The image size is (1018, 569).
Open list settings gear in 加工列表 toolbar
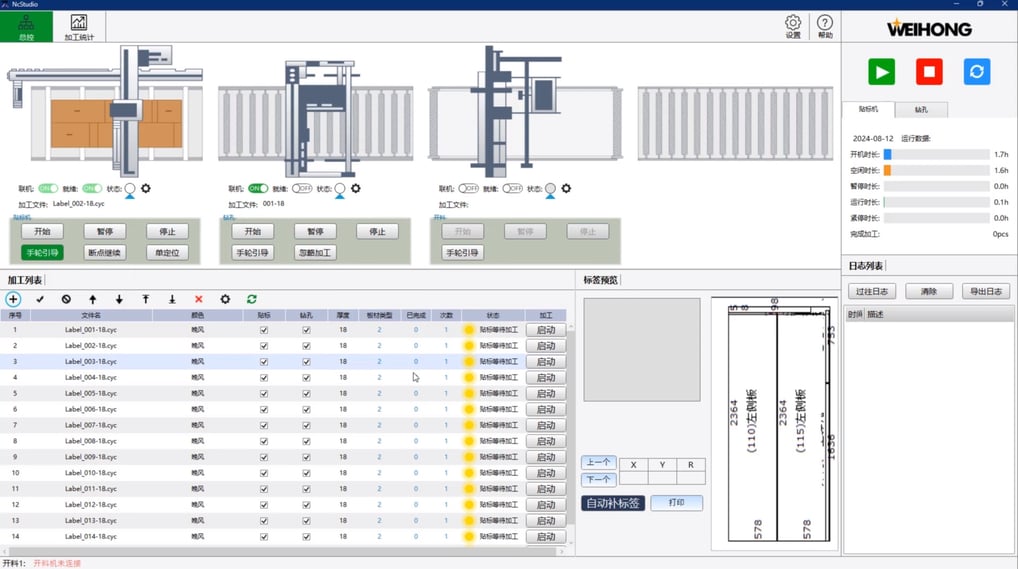tap(225, 299)
